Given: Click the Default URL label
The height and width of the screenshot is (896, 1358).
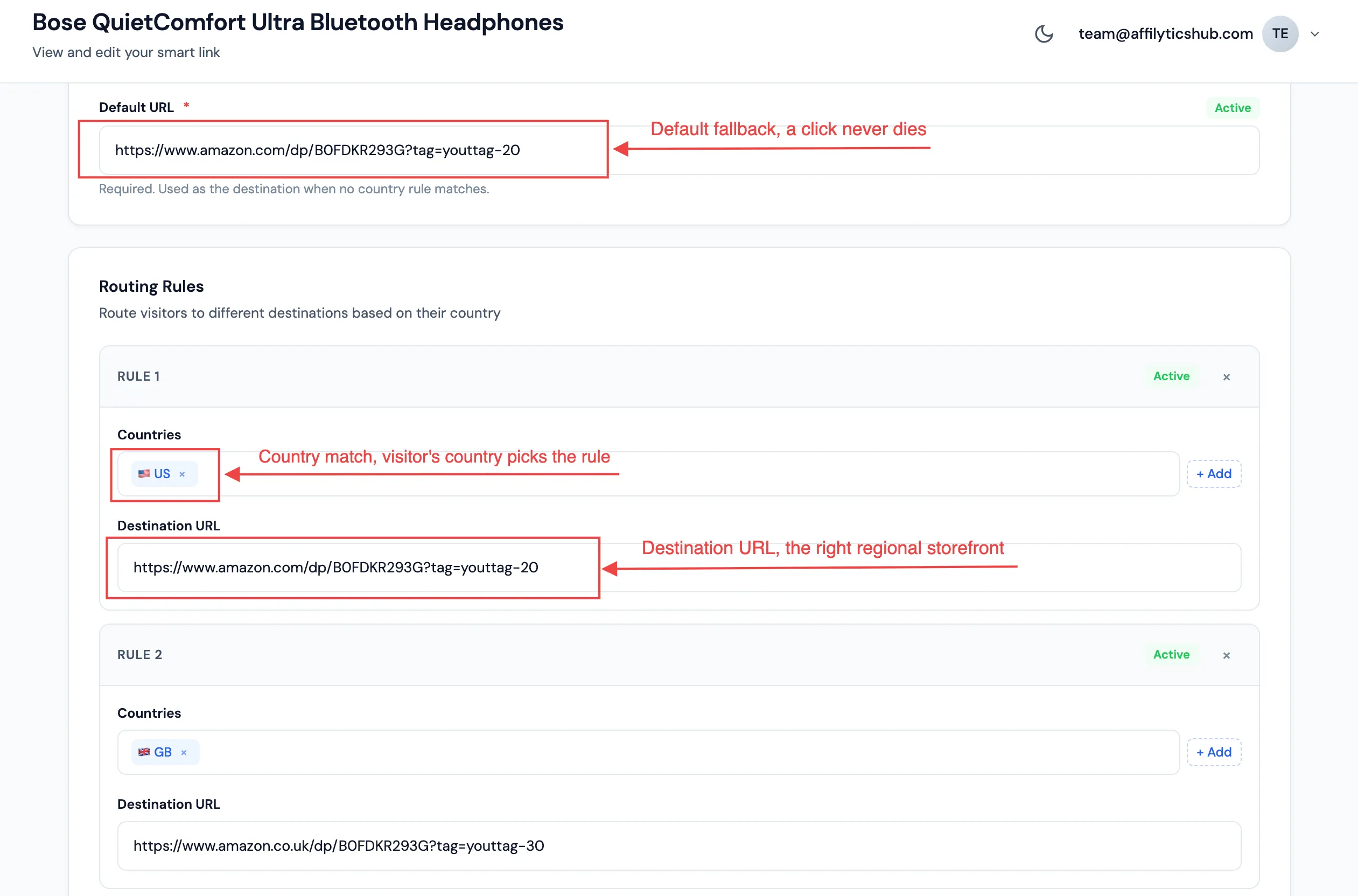Looking at the screenshot, I should click(136, 108).
